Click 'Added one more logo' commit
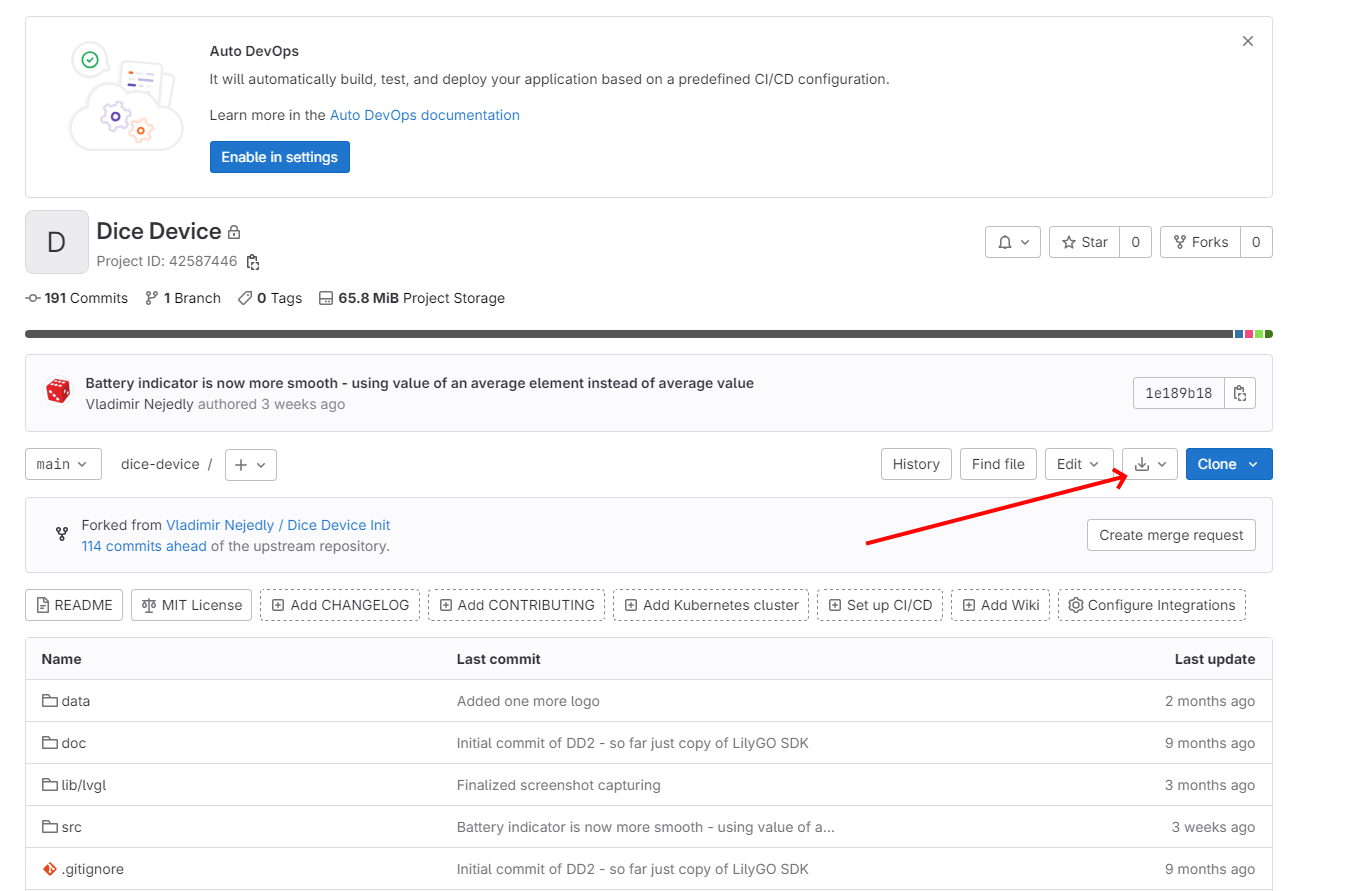The height and width of the screenshot is (891, 1345). [528, 701]
